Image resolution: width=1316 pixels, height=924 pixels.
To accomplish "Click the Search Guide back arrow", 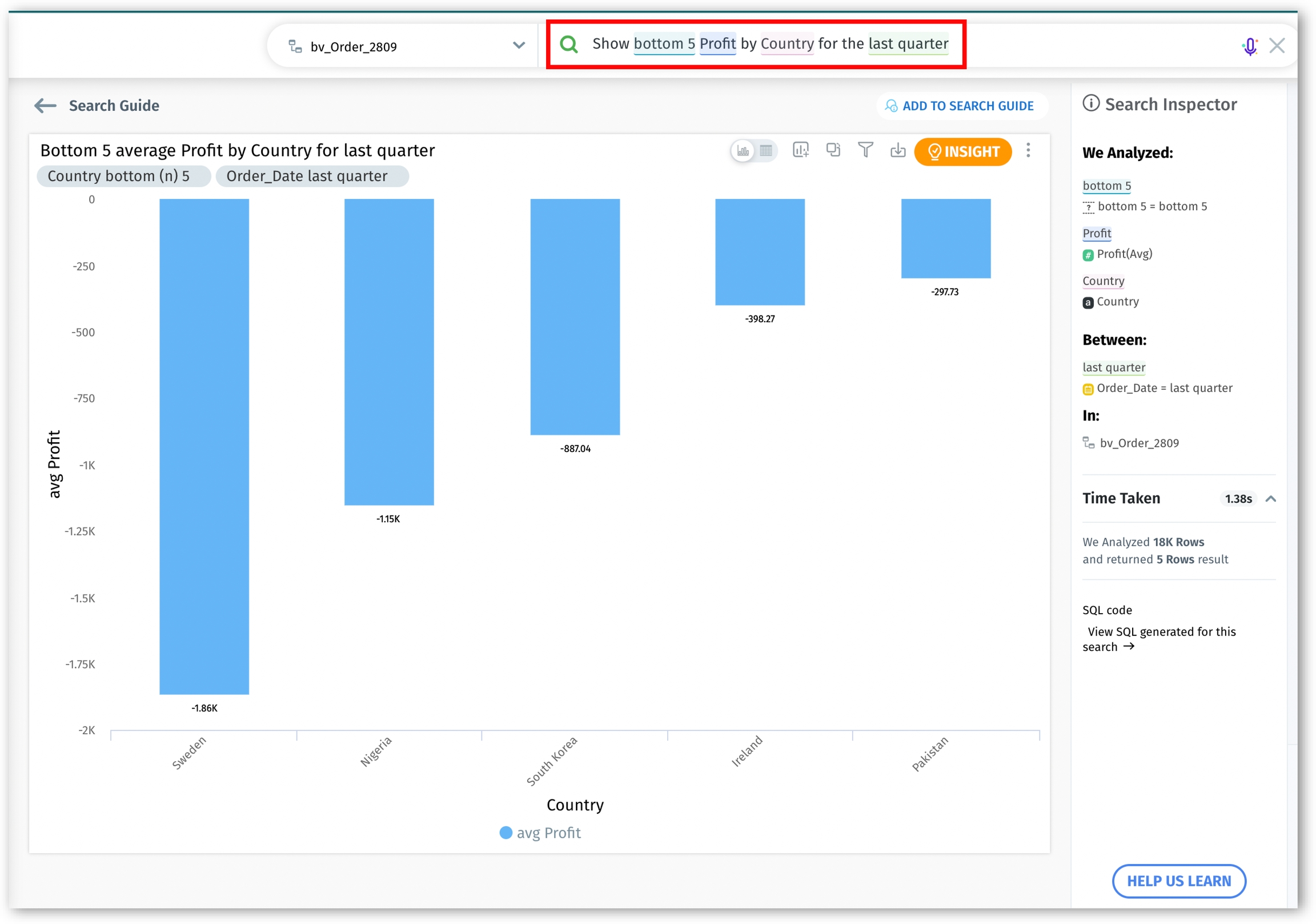I will point(45,106).
